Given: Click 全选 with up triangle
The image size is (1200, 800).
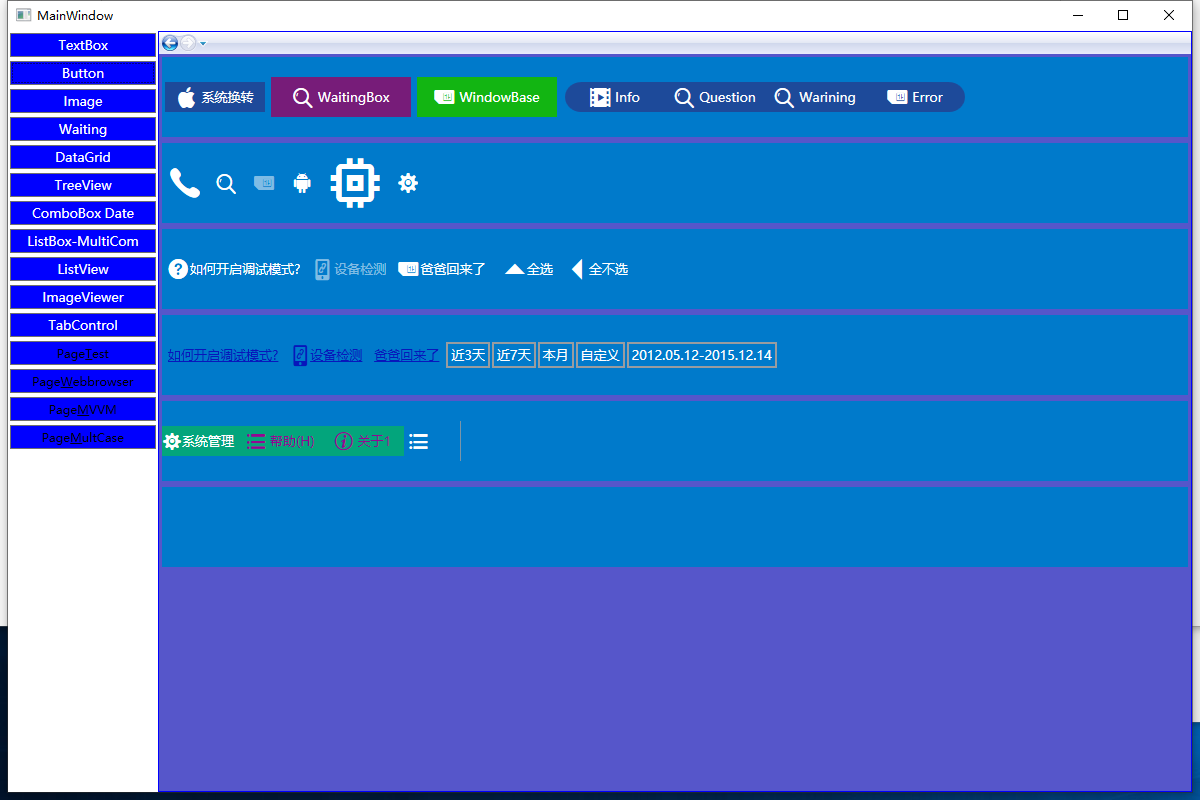Looking at the screenshot, I should [529, 269].
